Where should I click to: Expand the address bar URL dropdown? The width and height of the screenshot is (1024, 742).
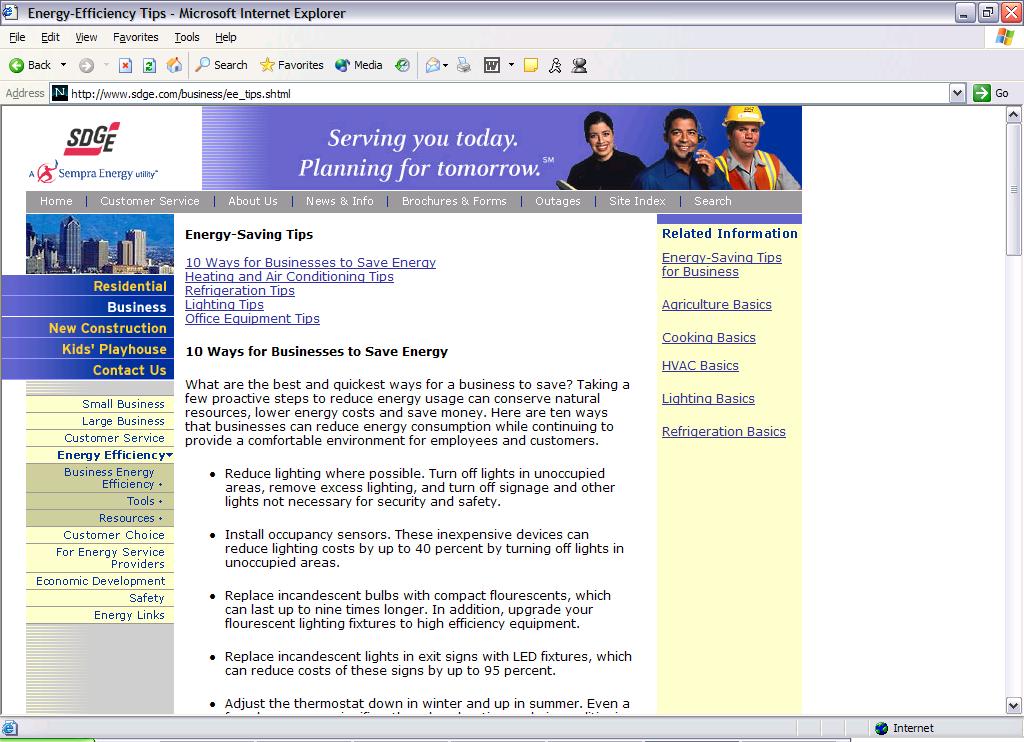tap(957, 93)
